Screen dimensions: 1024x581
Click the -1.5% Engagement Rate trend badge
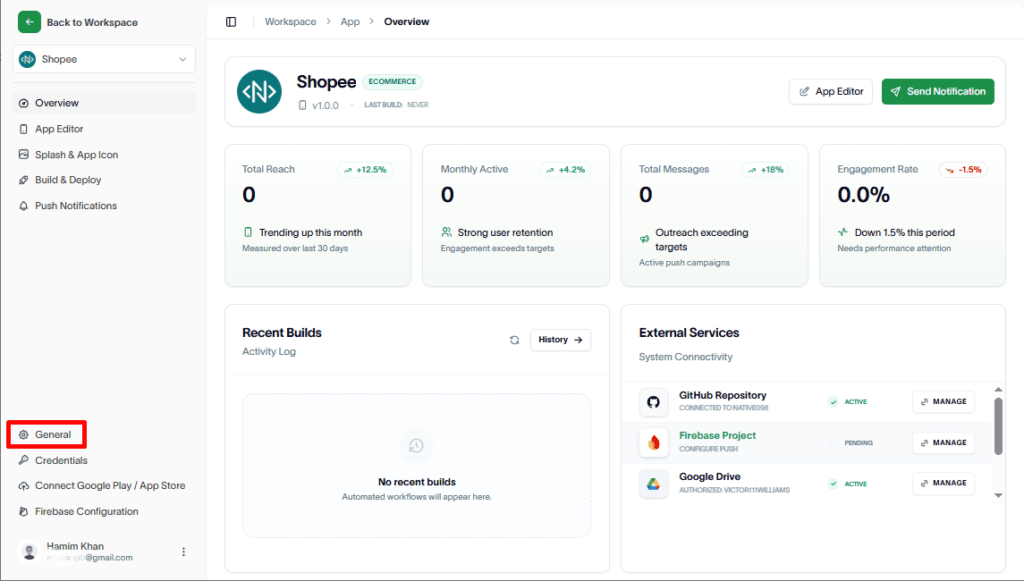coord(964,170)
